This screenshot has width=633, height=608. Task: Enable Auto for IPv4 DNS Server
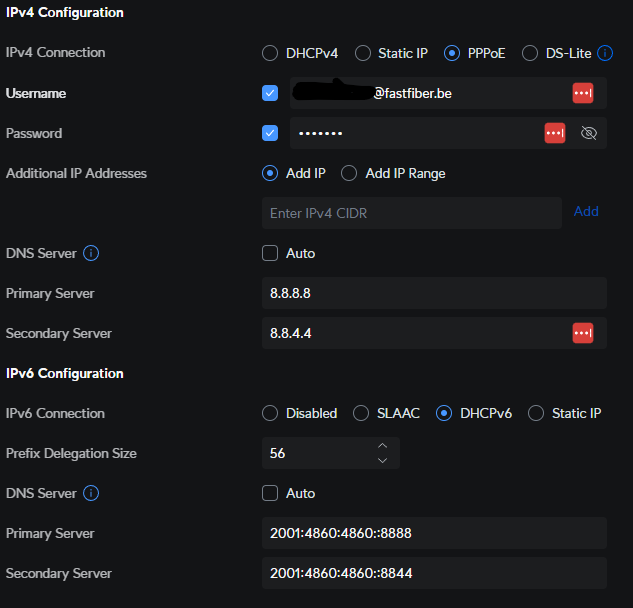point(270,253)
